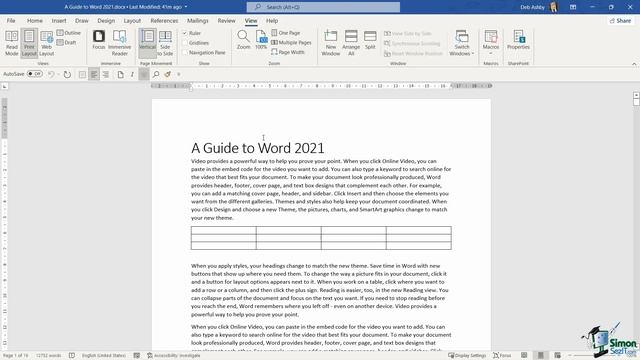
Task: Open the Review tab
Action: 227,20
